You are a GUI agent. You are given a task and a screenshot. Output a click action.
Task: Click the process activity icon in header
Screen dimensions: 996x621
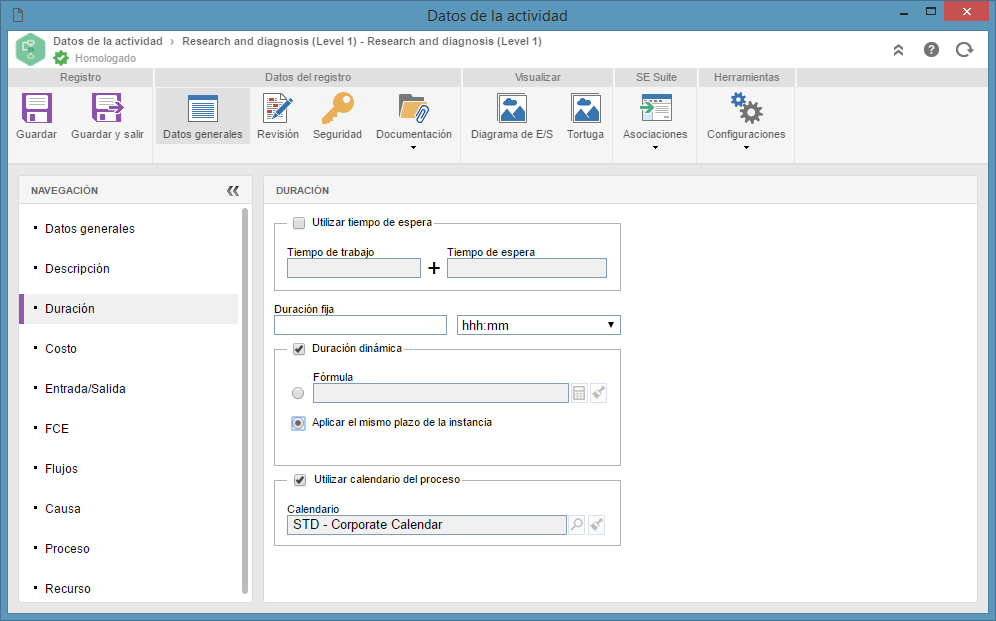[x=30, y=49]
